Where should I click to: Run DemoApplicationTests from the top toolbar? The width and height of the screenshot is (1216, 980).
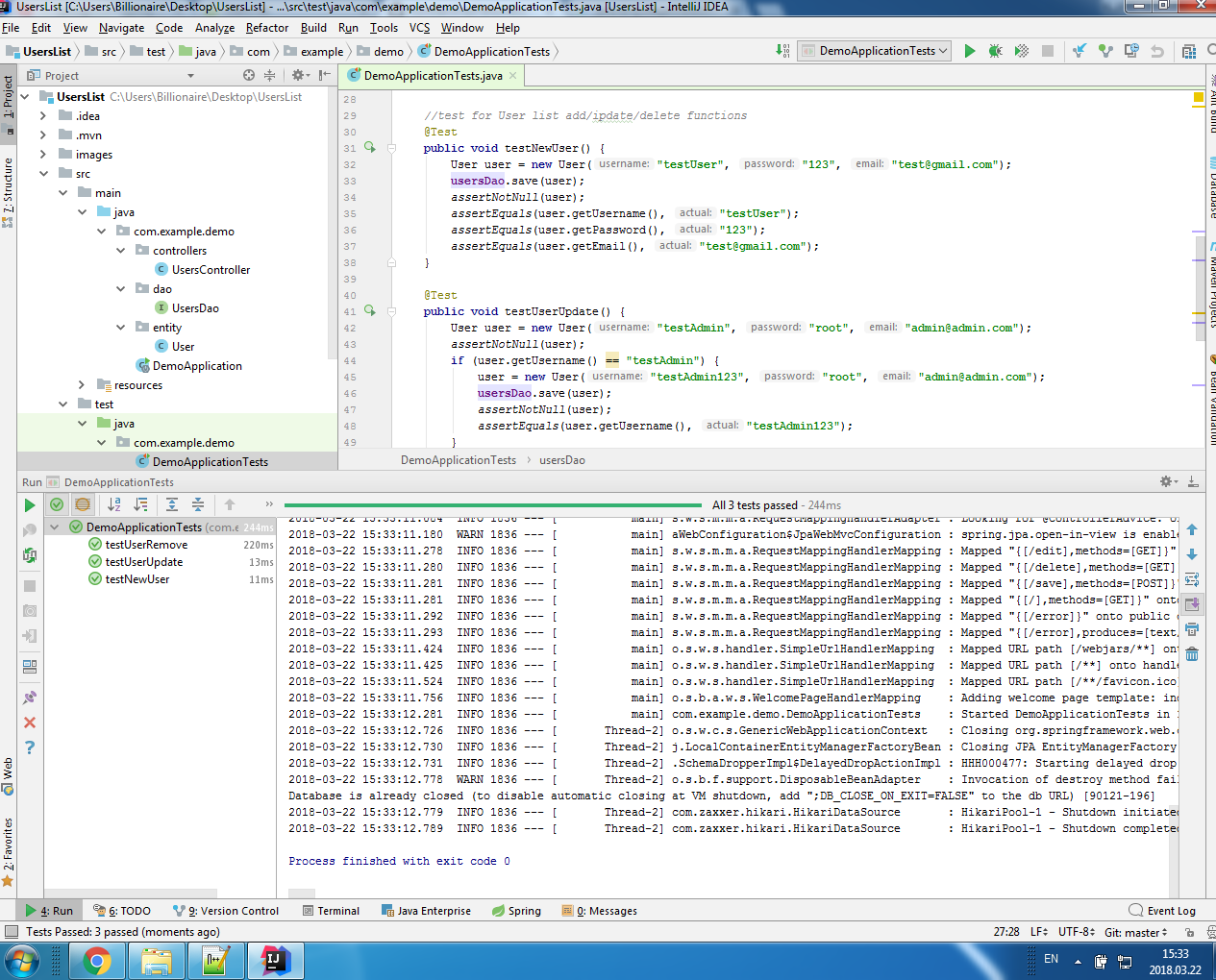coord(969,51)
